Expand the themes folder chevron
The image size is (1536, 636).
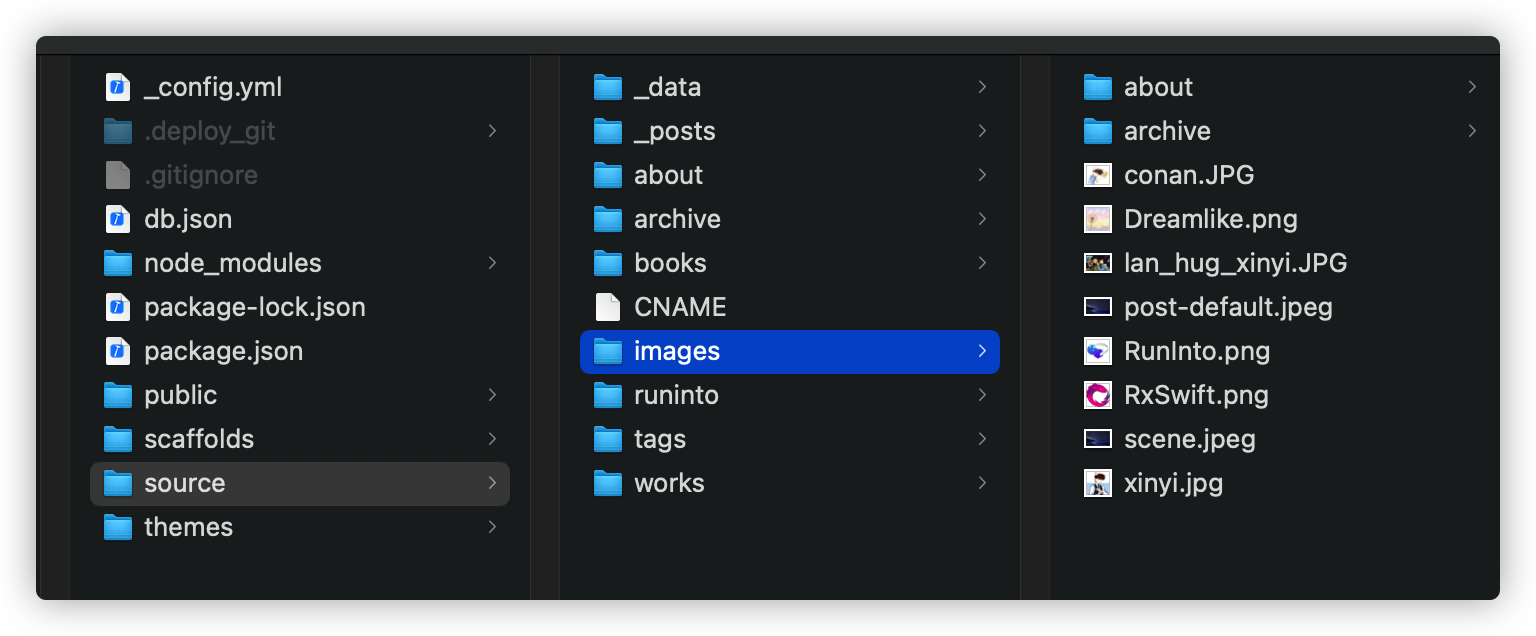pos(492,527)
